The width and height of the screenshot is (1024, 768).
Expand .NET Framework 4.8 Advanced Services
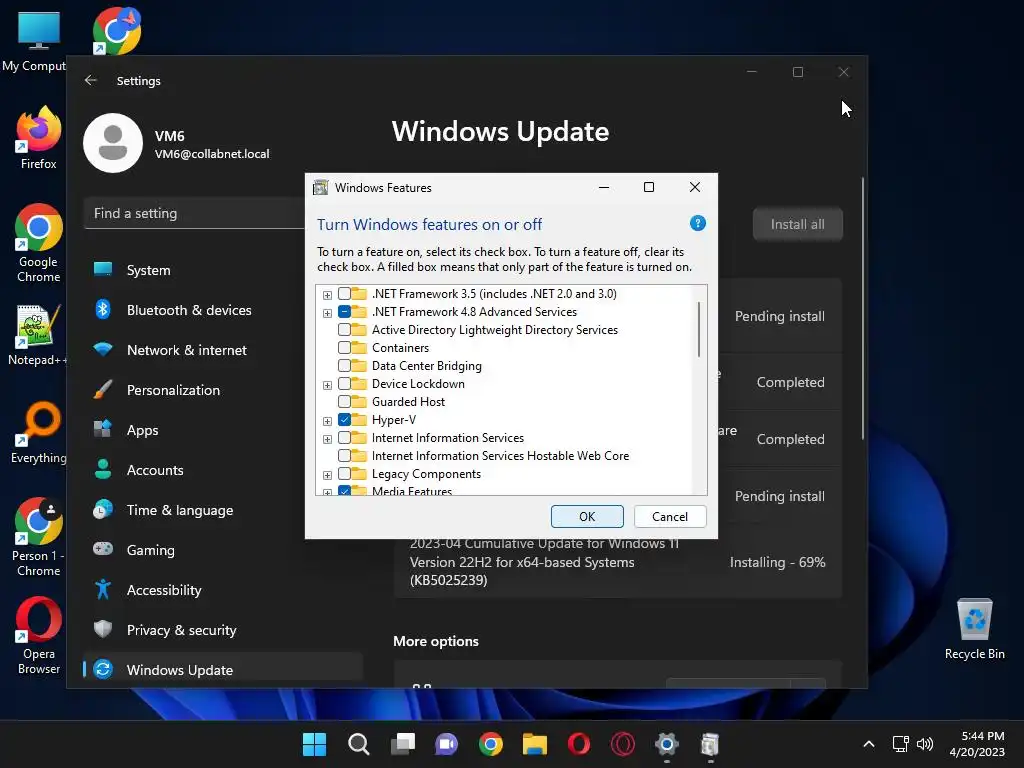click(327, 313)
